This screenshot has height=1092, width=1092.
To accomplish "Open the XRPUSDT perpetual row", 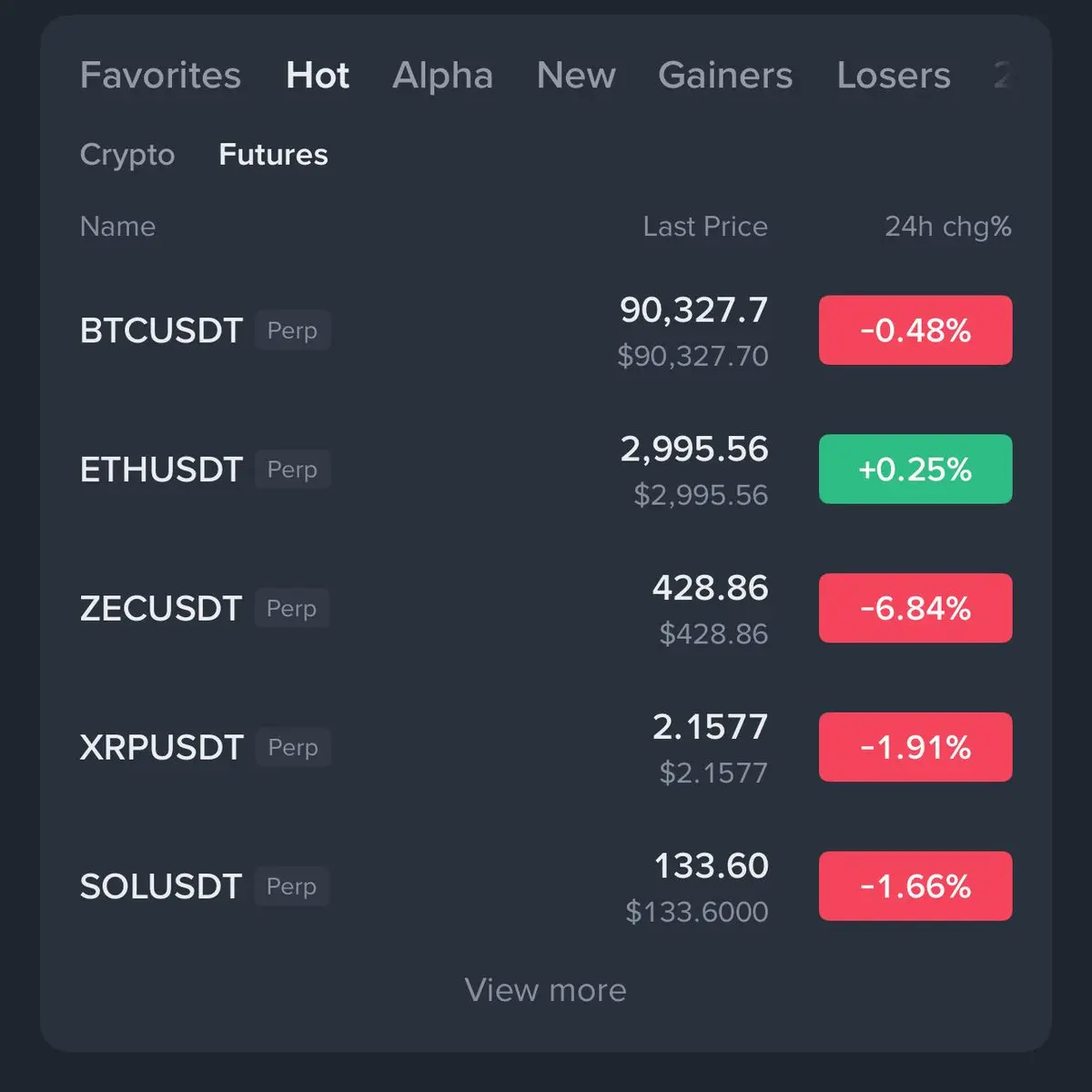I will [162, 747].
